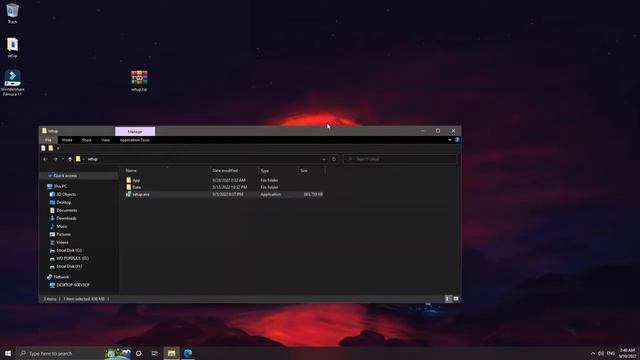Open the File tab in Explorer ribbon

[x=48, y=140]
